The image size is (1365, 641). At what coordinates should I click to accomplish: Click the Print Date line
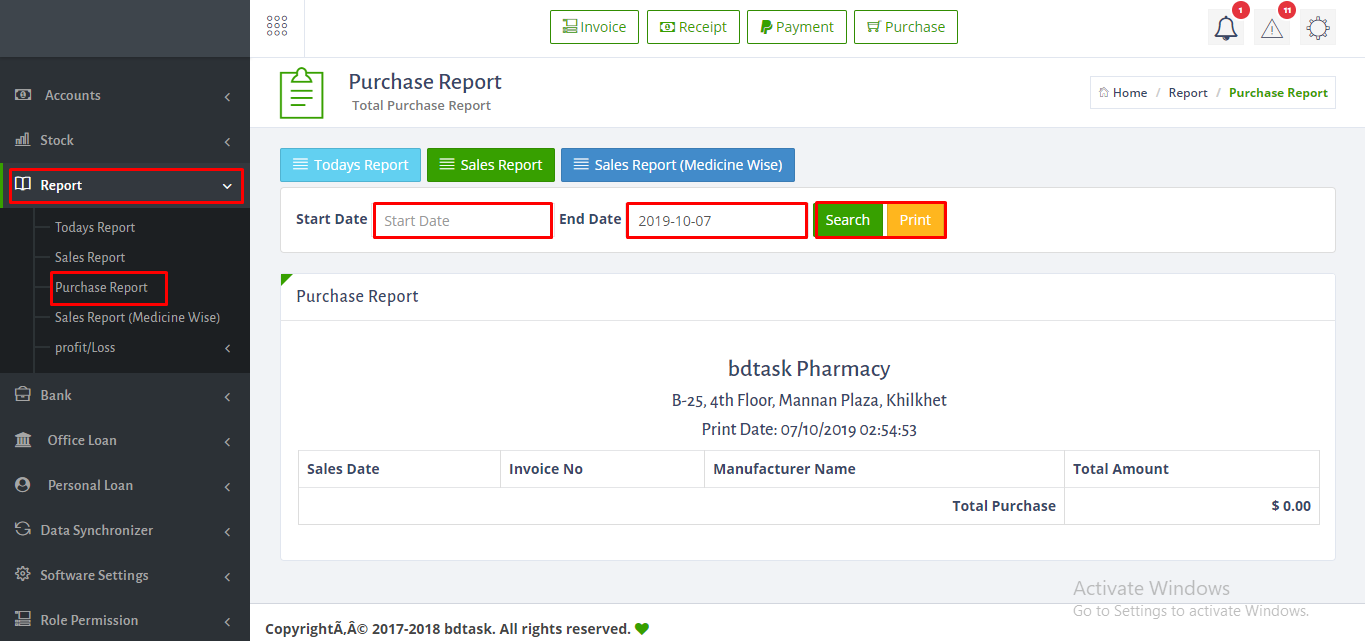(x=809, y=430)
